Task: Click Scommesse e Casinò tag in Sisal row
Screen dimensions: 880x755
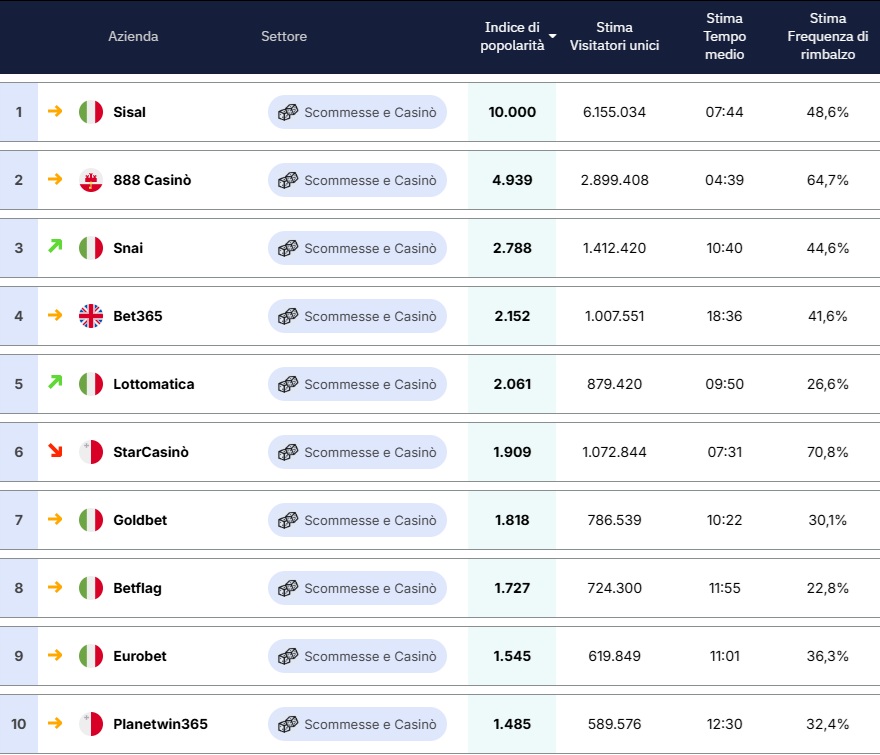Action: coord(357,112)
